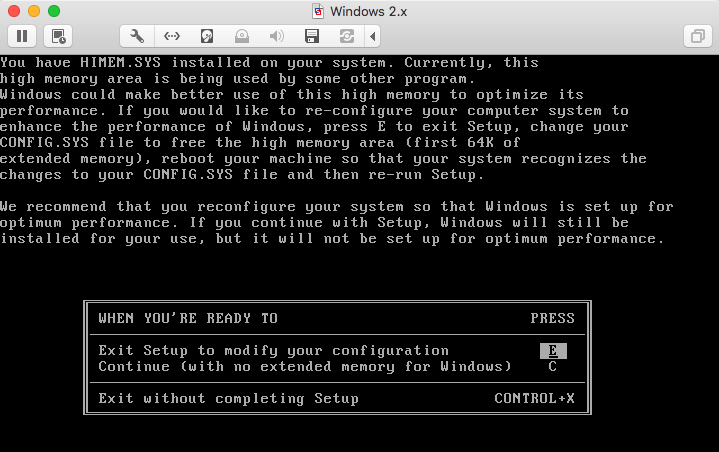The image size is (719, 452).
Task: Click the network adapter icon
Action: [x=172, y=36]
